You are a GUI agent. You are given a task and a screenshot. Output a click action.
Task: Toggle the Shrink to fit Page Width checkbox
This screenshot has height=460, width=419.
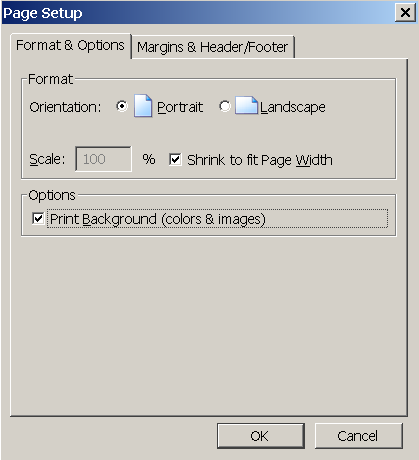(x=175, y=159)
